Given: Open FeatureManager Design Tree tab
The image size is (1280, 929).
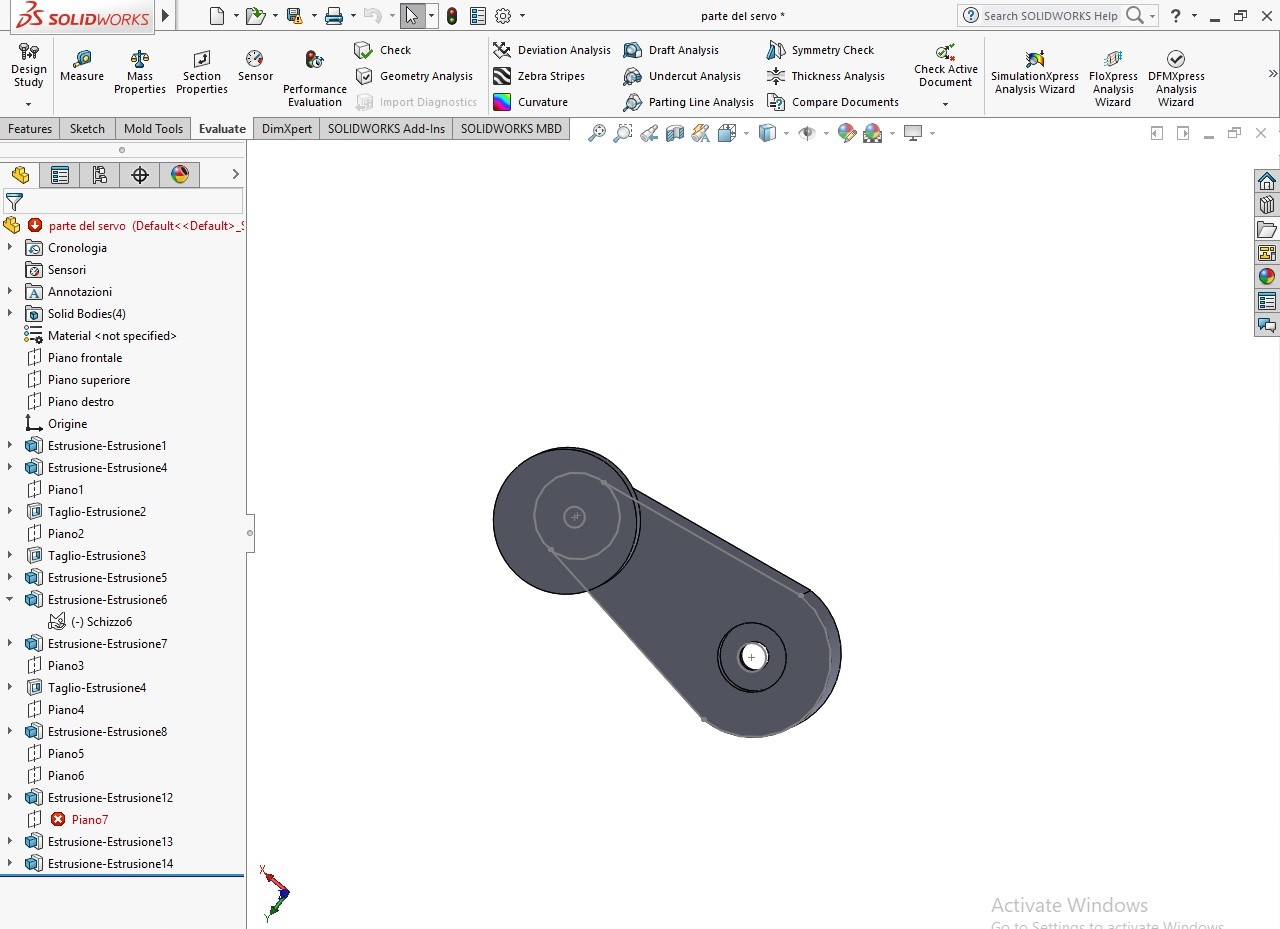Looking at the screenshot, I should [x=20, y=175].
